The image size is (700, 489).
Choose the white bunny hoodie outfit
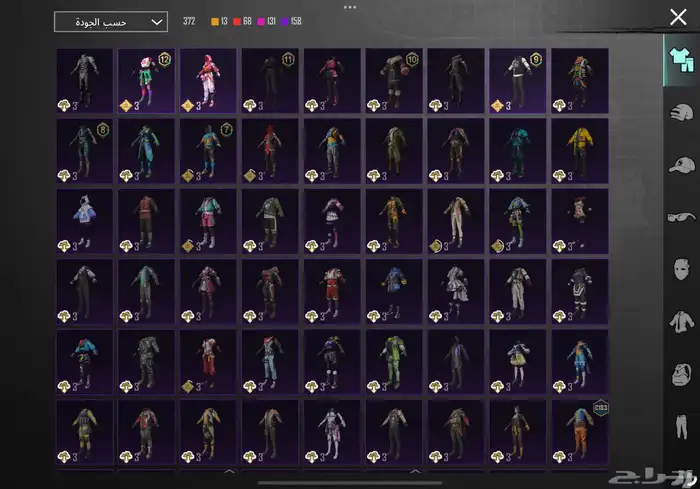(x=84, y=221)
